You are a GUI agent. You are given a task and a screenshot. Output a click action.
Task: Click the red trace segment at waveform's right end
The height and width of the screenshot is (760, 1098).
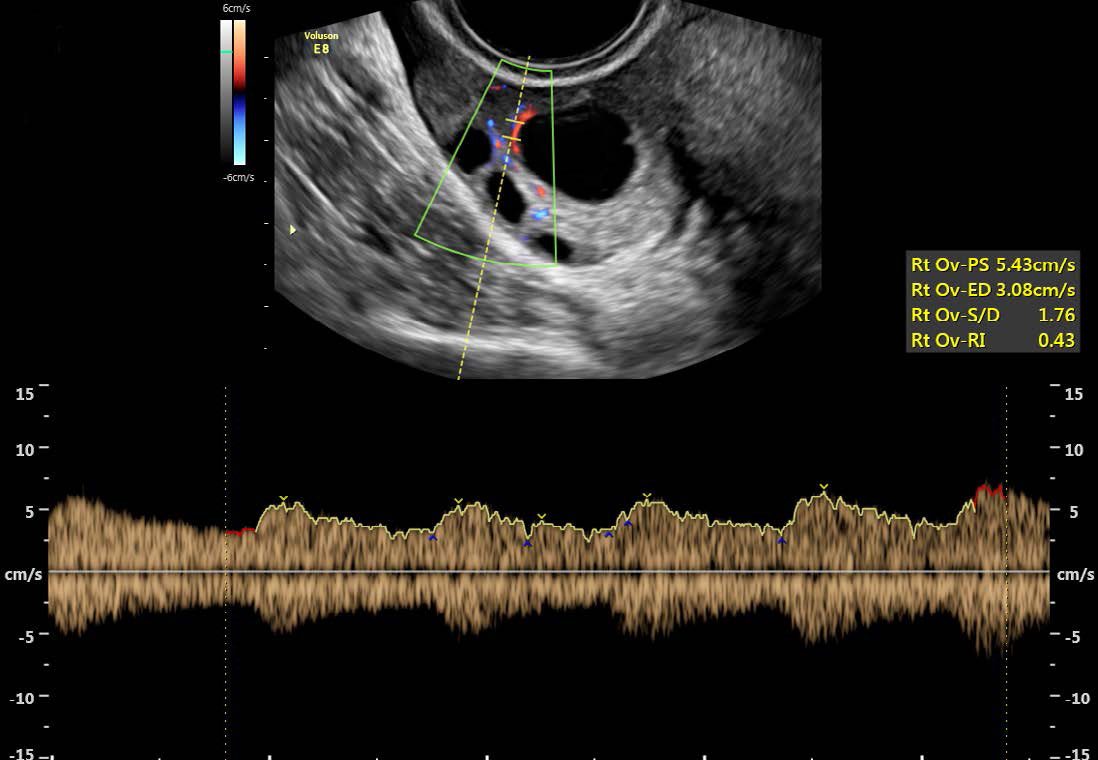989,490
